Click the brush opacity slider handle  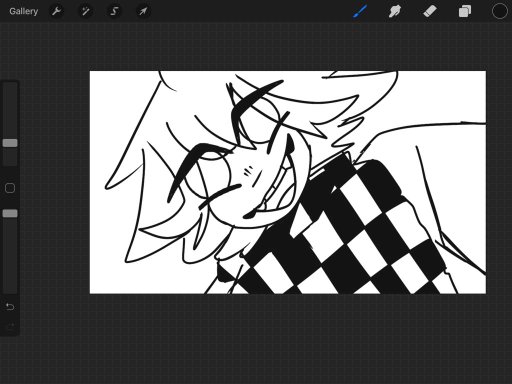[10, 213]
